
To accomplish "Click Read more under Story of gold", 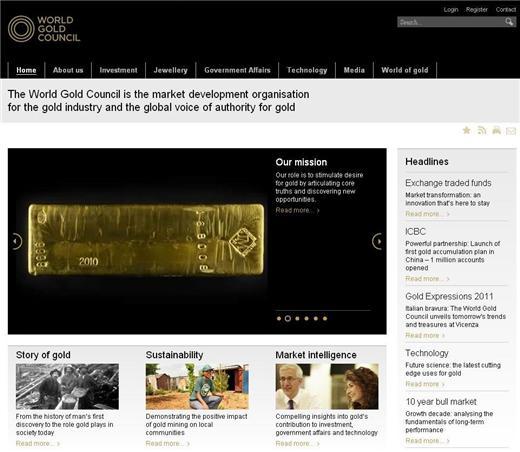I will [38, 444].
